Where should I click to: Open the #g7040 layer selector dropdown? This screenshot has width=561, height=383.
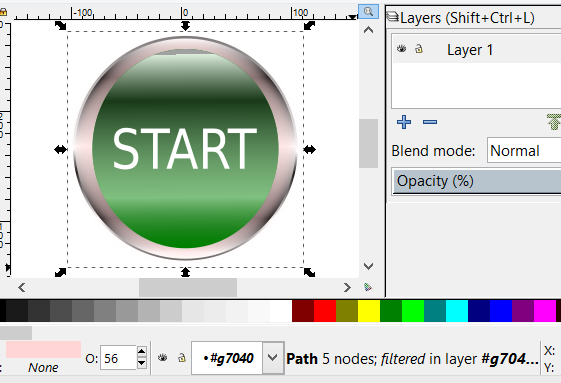238,358
